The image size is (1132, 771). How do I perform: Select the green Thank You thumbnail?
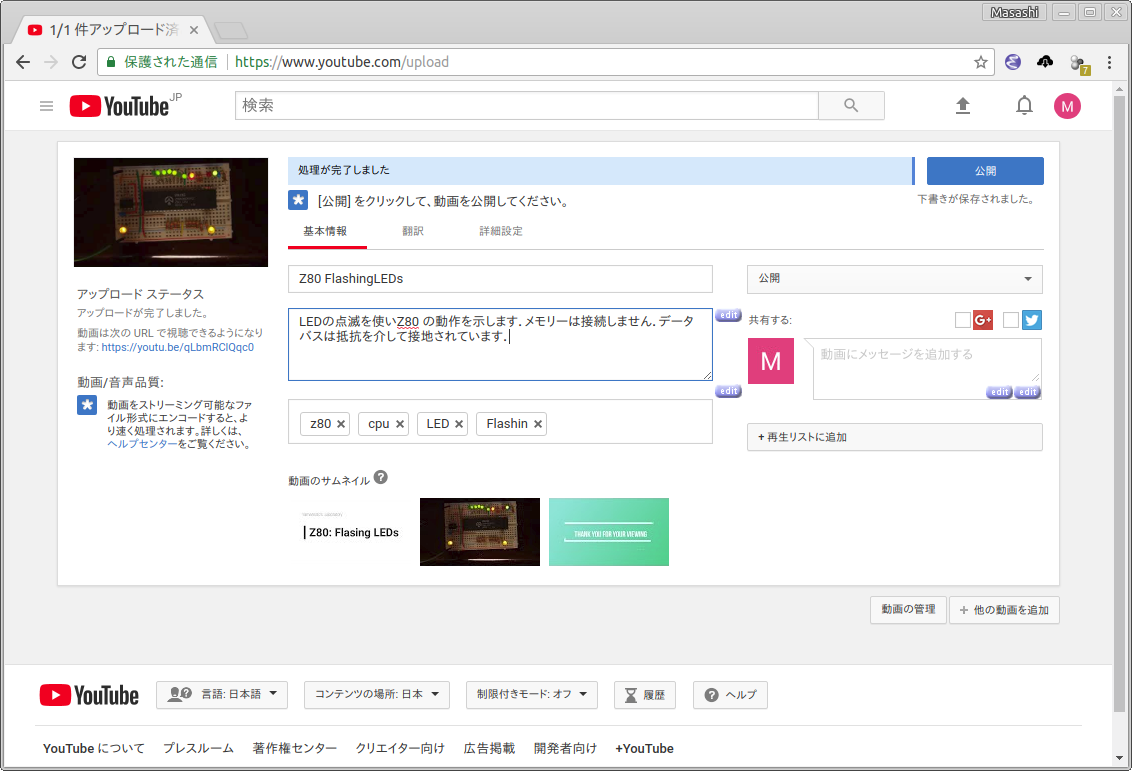[x=609, y=532]
